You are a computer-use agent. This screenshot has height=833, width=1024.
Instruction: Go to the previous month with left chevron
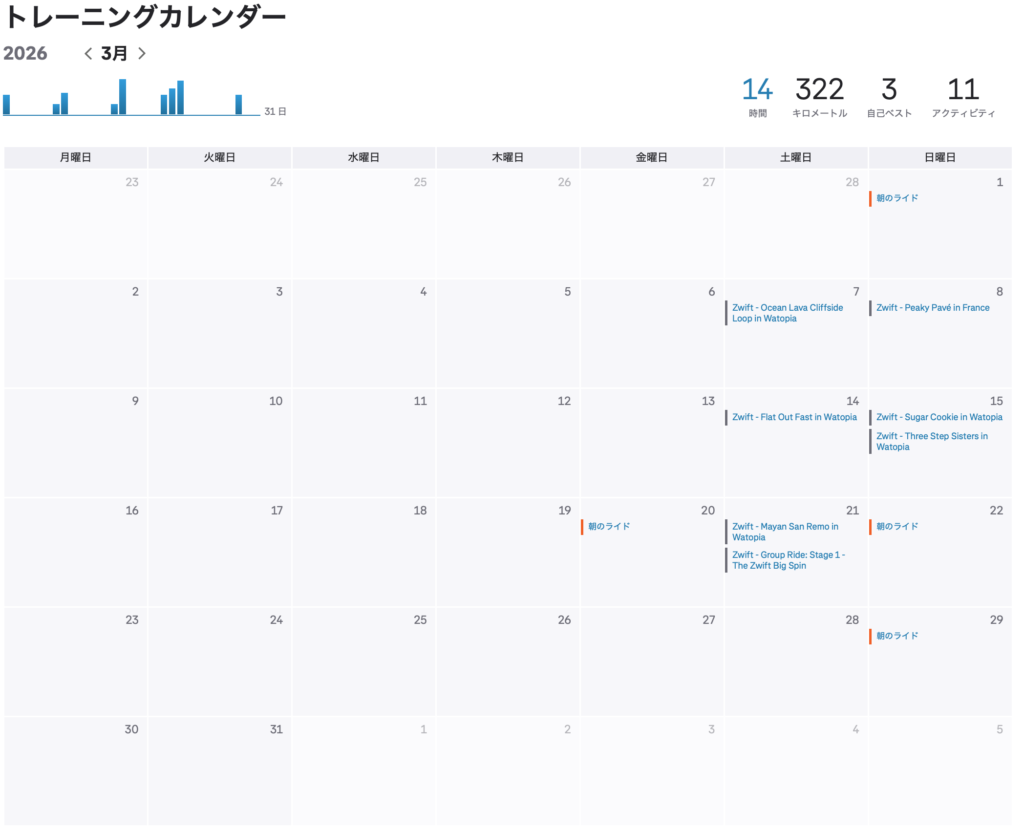[88, 54]
